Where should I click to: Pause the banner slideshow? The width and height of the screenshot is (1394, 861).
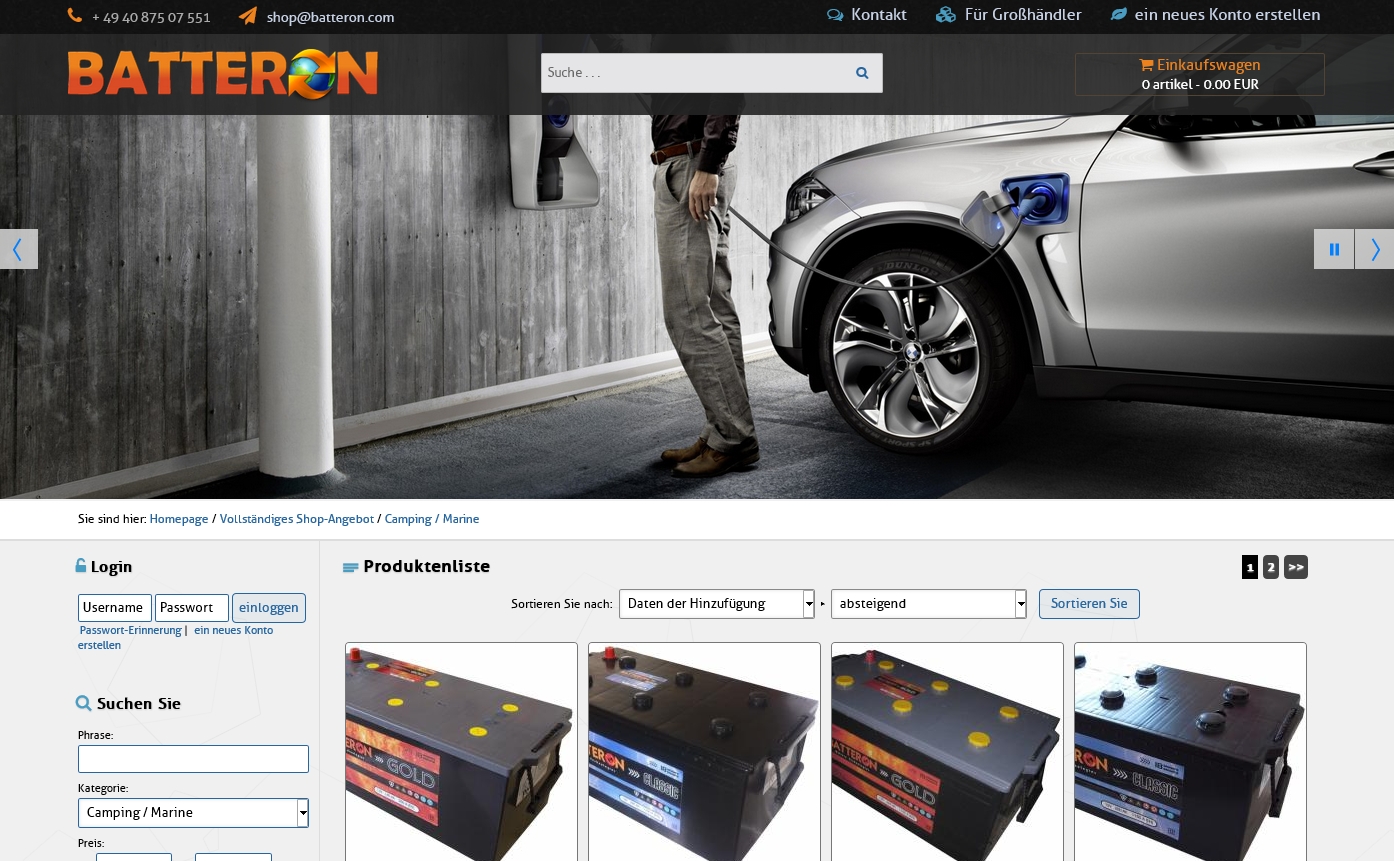tap(1333, 249)
